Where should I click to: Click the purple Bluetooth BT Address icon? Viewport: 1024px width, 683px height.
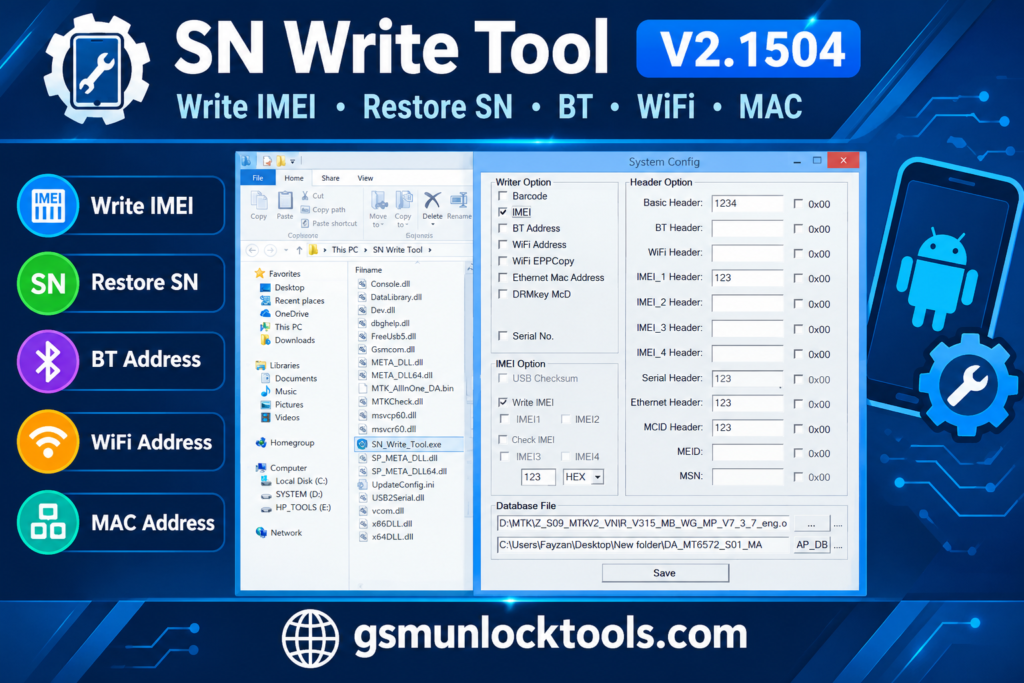(x=48, y=361)
